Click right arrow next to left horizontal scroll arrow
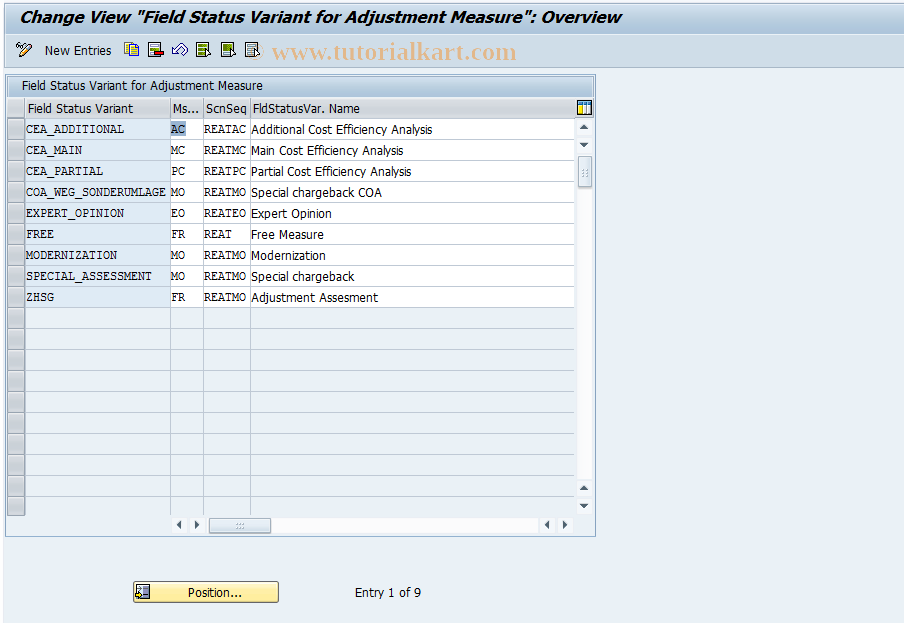 [x=197, y=525]
